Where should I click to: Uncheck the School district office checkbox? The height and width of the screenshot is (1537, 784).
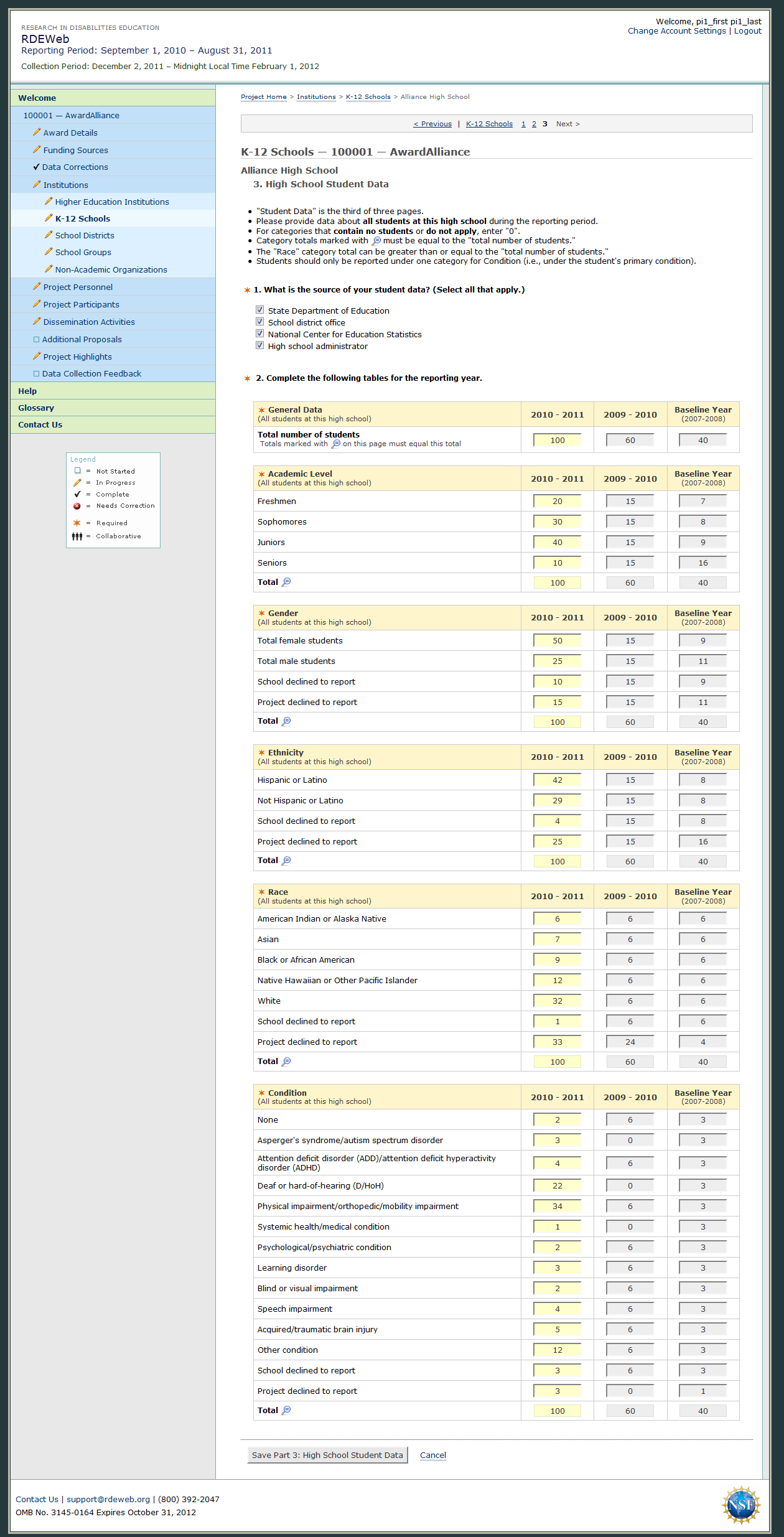(x=260, y=322)
